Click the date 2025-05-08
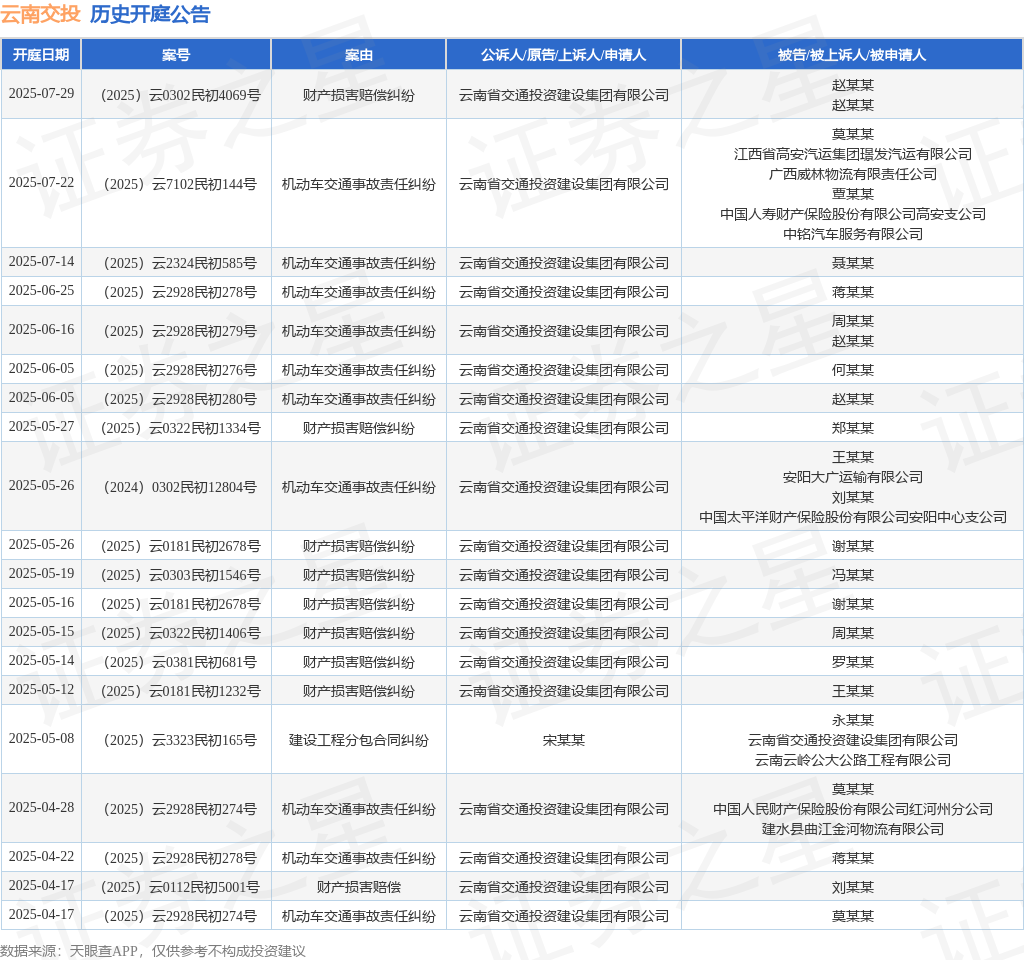 (41, 738)
